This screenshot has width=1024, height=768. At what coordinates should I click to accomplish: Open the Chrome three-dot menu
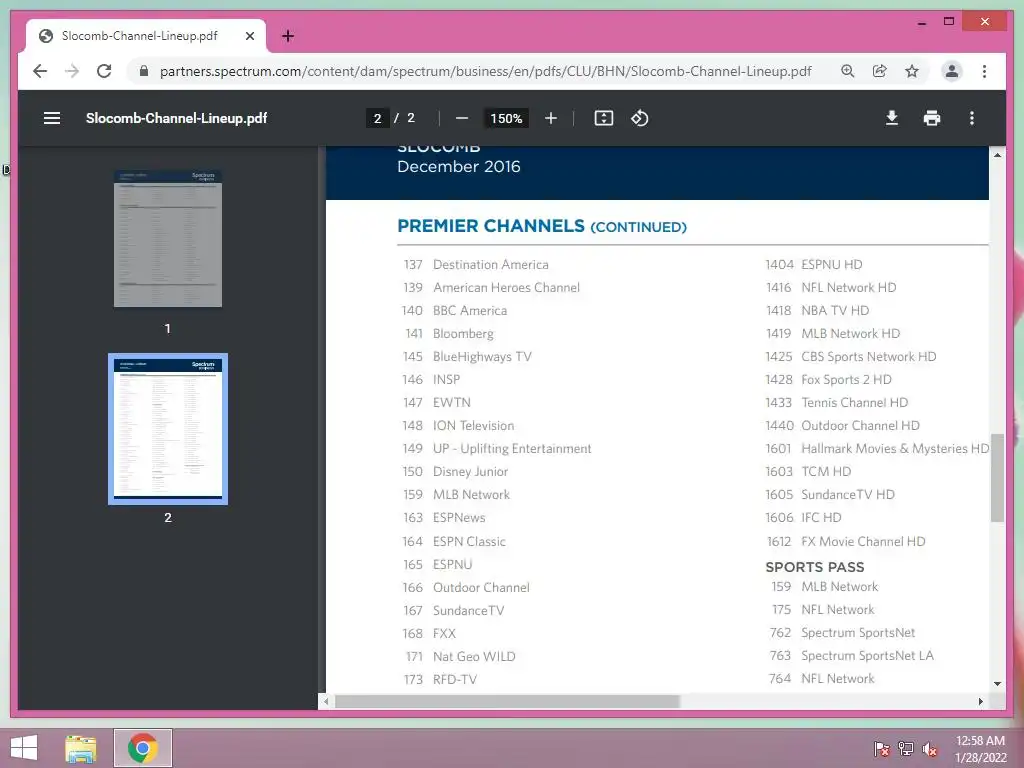984,71
